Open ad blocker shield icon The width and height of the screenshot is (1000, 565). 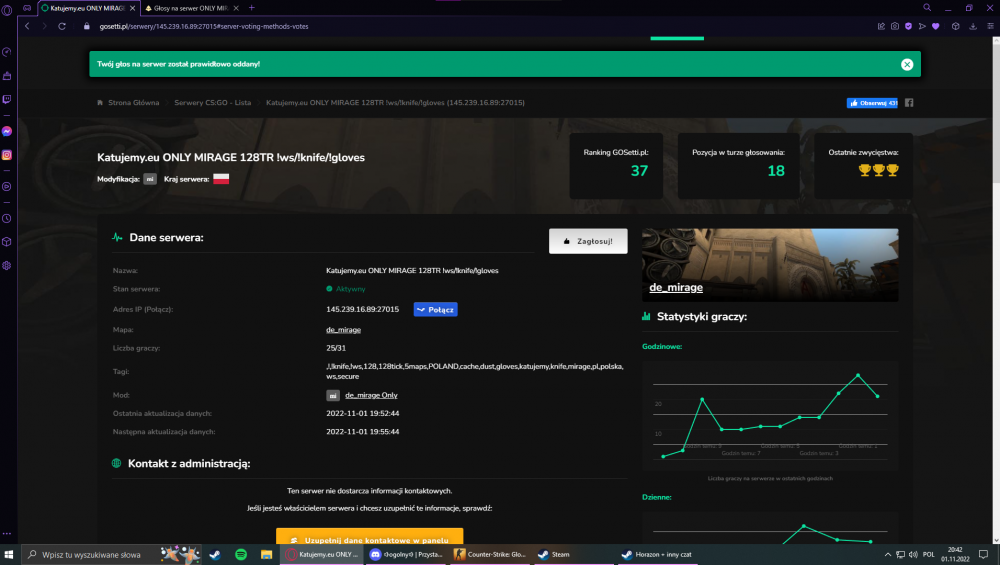pyautogui.click(x=908, y=26)
